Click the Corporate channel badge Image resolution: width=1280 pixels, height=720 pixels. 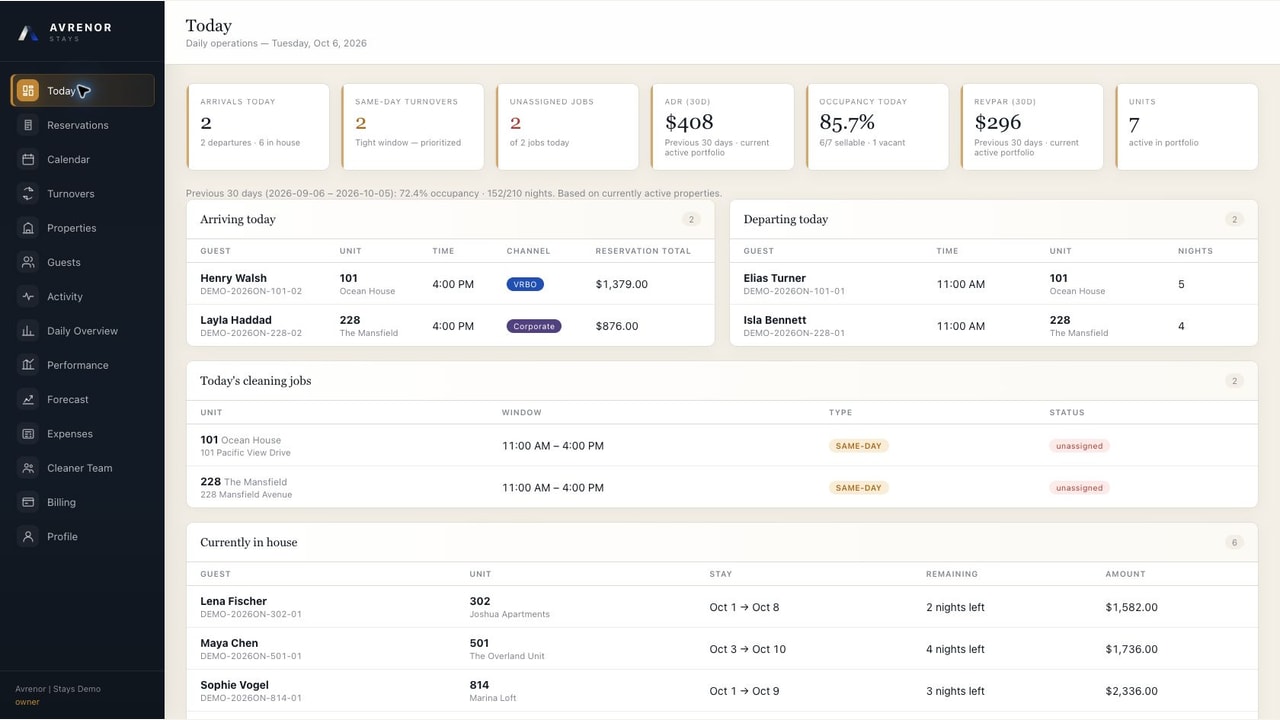point(534,326)
